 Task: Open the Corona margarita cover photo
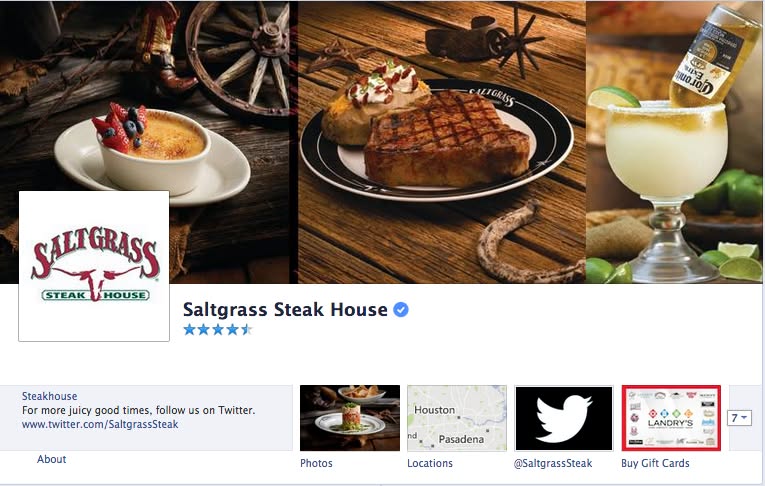click(x=674, y=142)
